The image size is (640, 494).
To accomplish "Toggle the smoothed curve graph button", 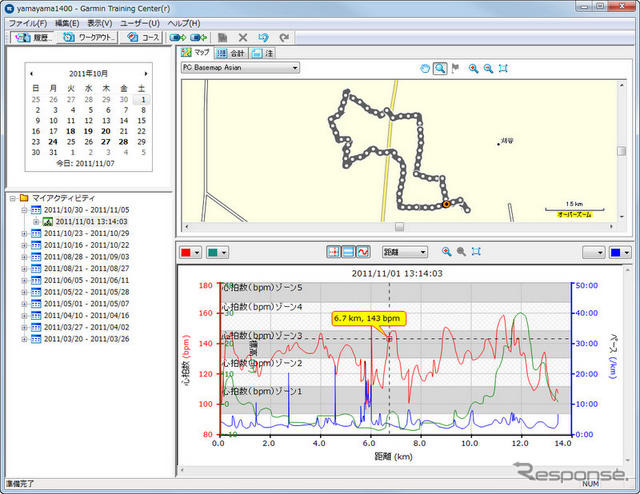I will (x=364, y=252).
